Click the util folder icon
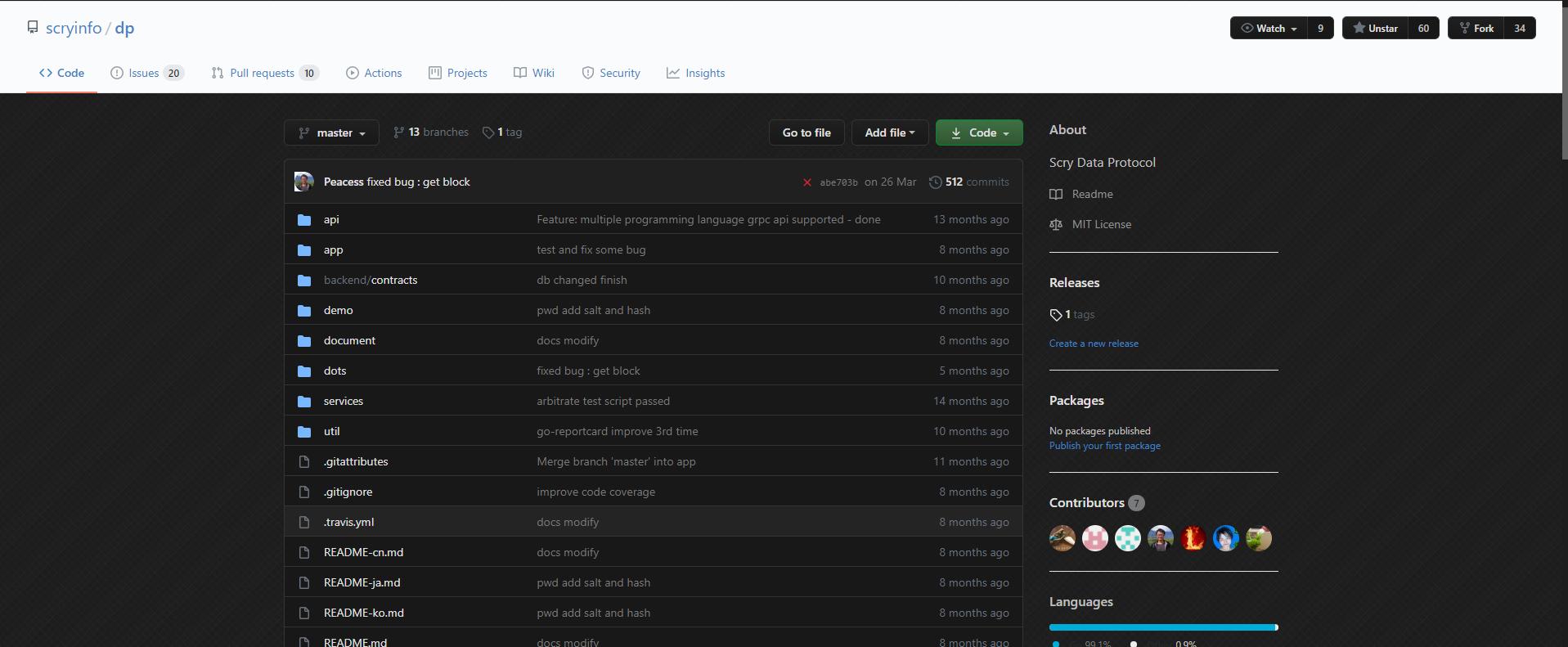 point(304,431)
